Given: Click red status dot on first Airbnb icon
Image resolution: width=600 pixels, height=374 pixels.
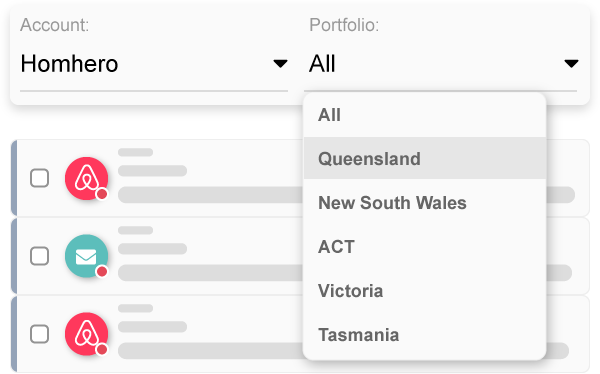Looking at the screenshot, I should click(102, 194).
